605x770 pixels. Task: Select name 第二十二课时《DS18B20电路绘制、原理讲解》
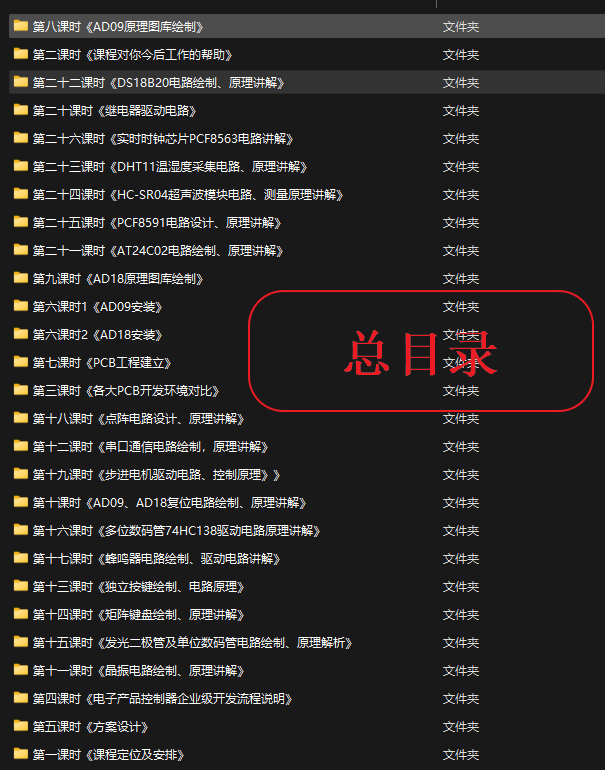coord(159,82)
